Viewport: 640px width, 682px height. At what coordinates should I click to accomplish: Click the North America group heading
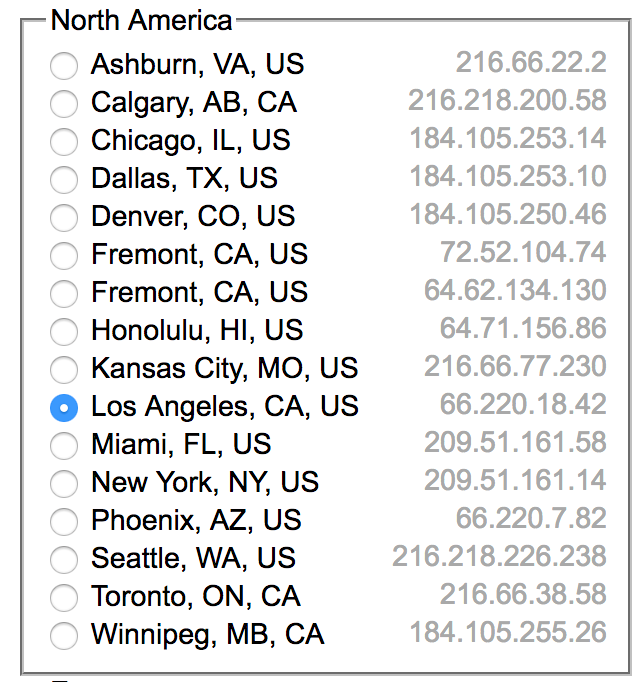tap(141, 19)
